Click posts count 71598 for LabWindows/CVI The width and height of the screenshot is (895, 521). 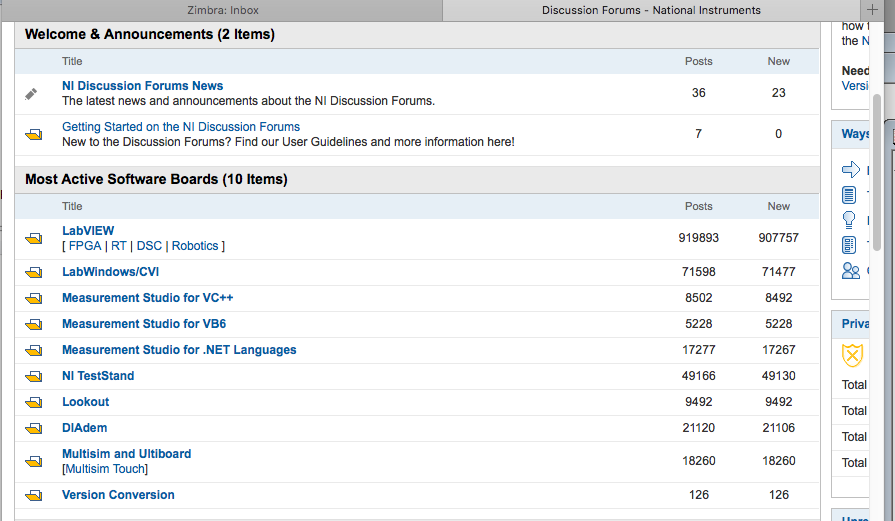tap(699, 272)
